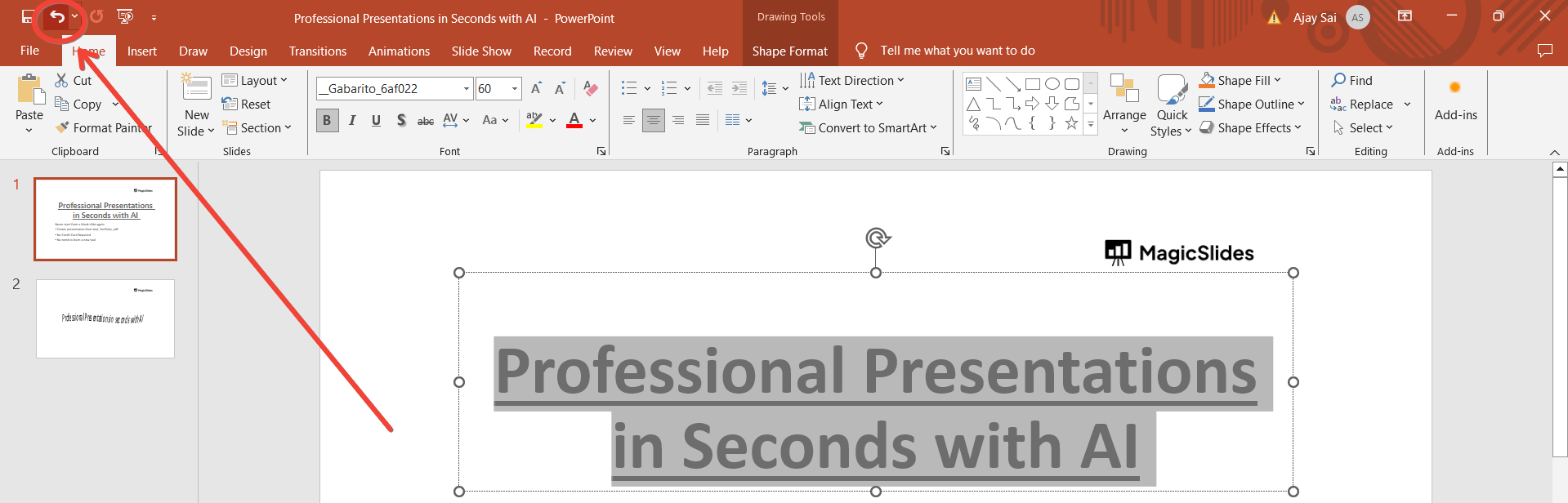
Task: Click the Save icon in title bar
Action: (x=28, y=16)
